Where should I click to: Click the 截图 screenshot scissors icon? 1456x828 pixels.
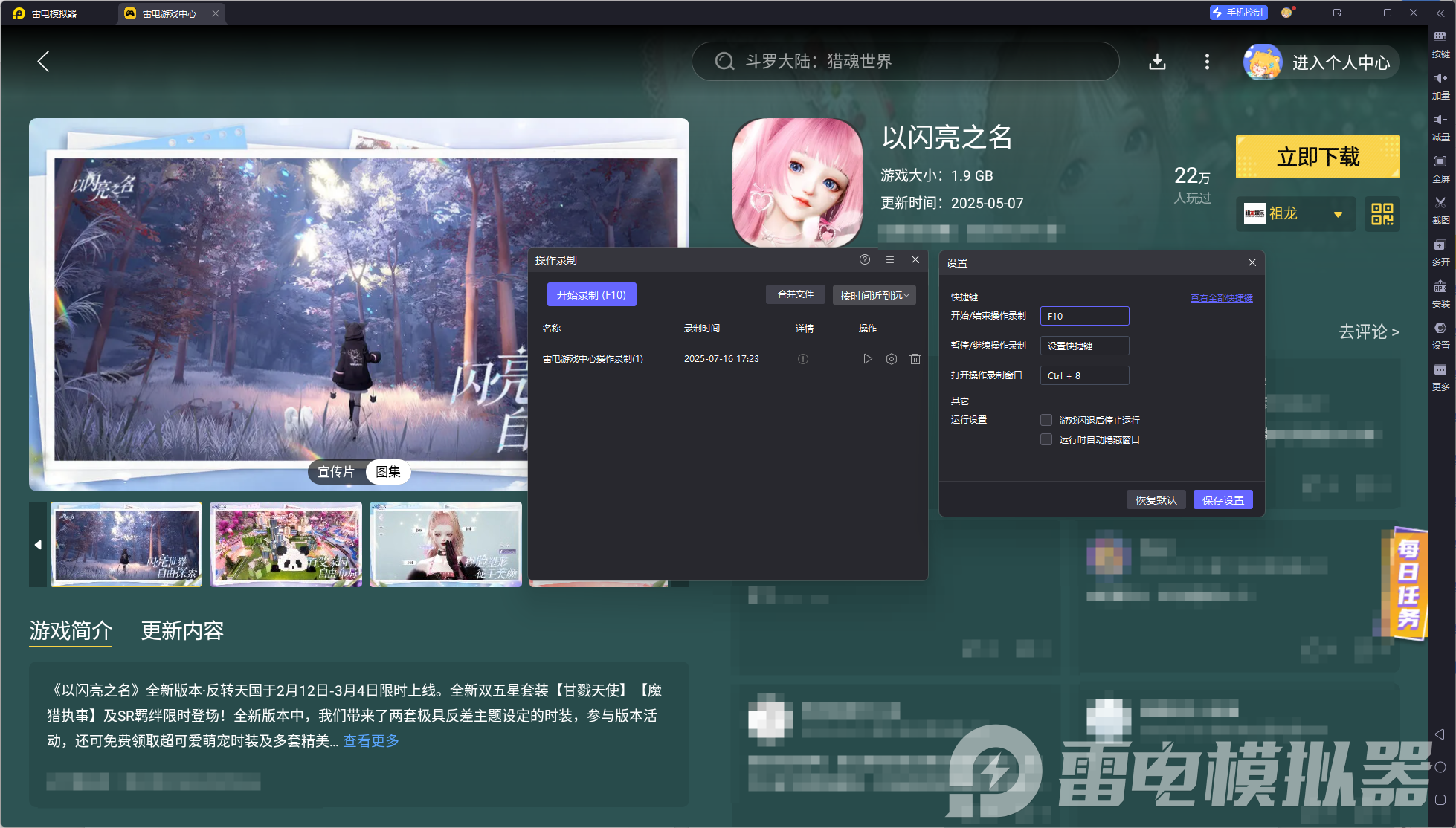pos(1440,210)
